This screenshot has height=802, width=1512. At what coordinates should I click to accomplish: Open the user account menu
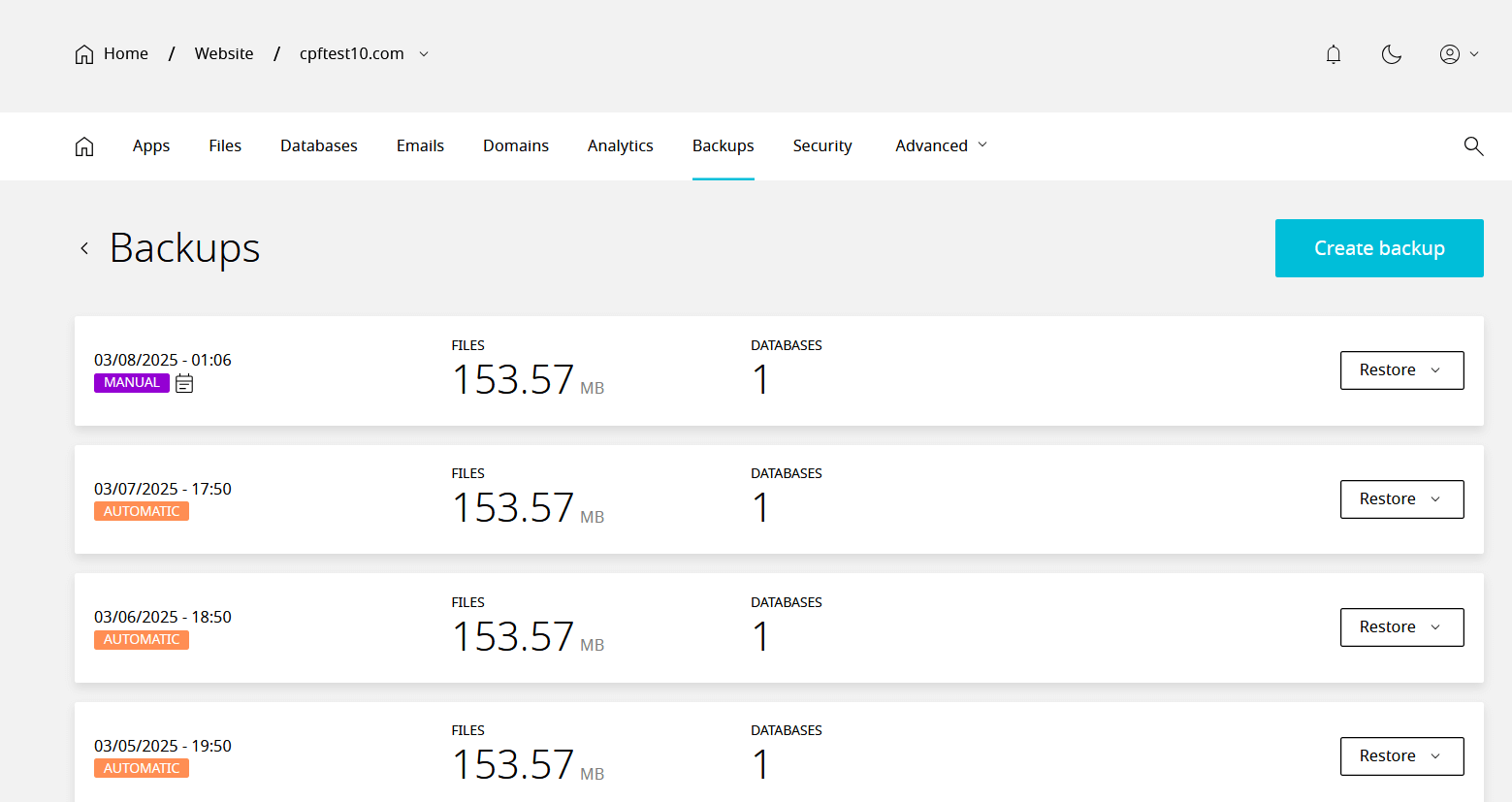pos(1458,54)
